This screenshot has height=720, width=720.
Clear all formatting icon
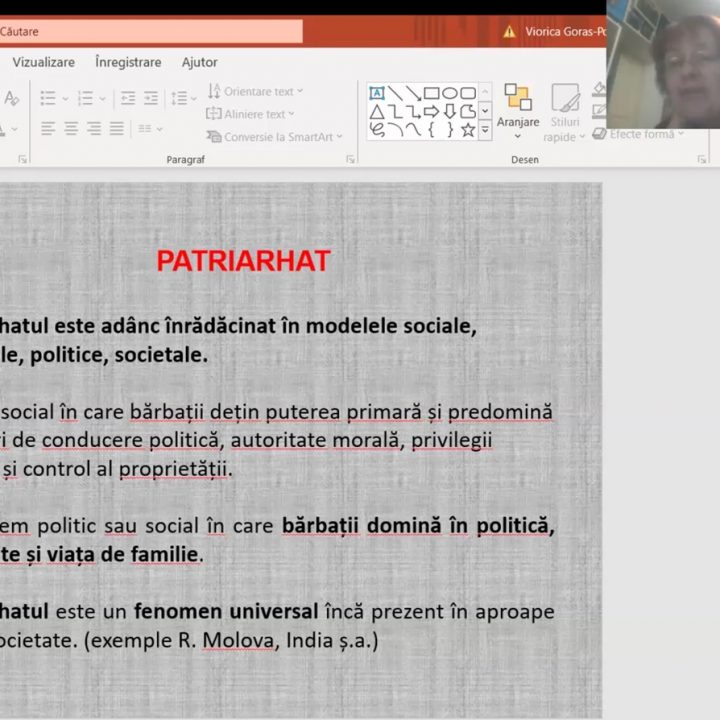(12, 98)
